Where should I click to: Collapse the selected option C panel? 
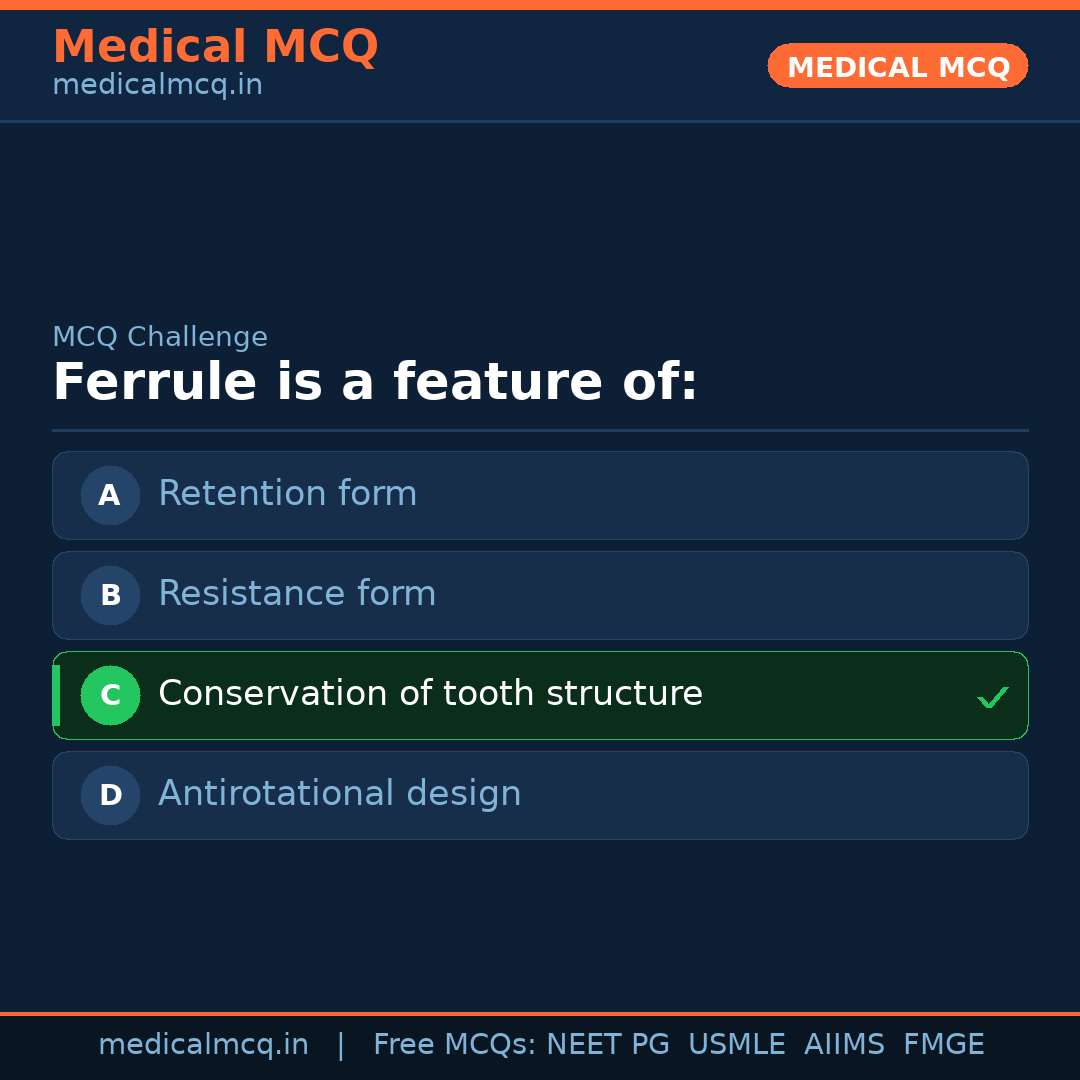(x=540, y=695)
